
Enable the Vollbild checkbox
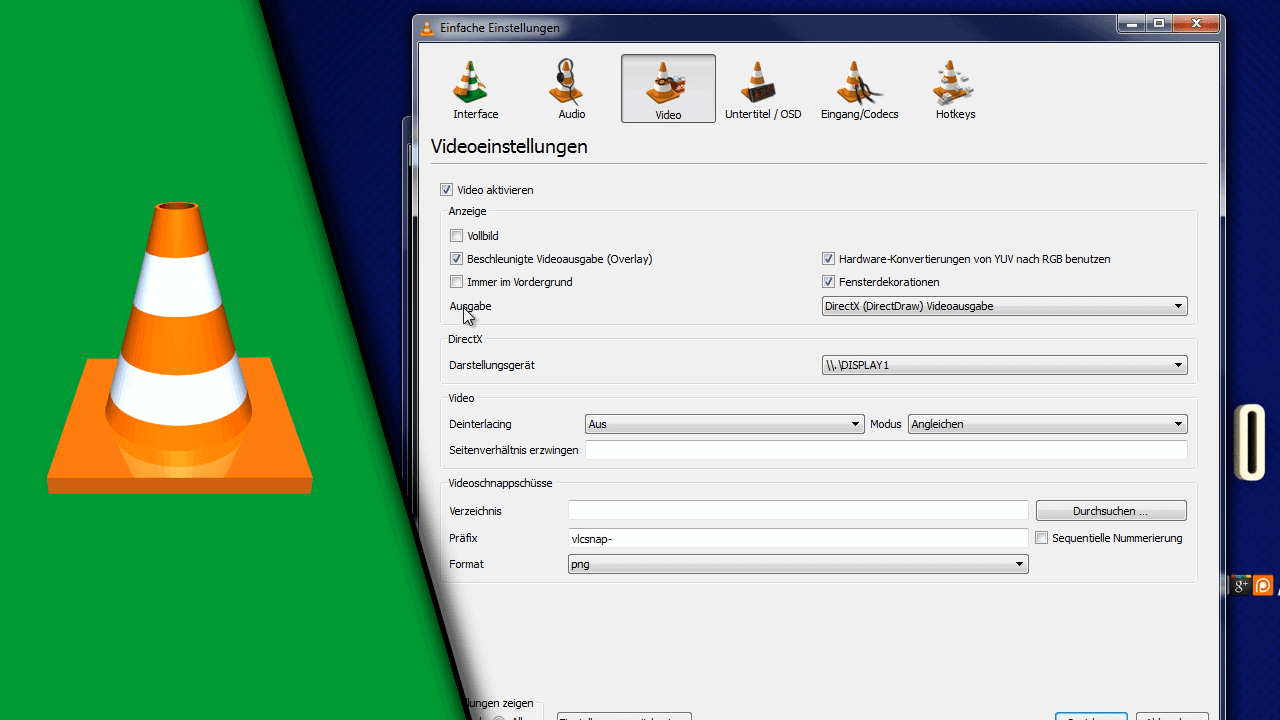(456, 235)
